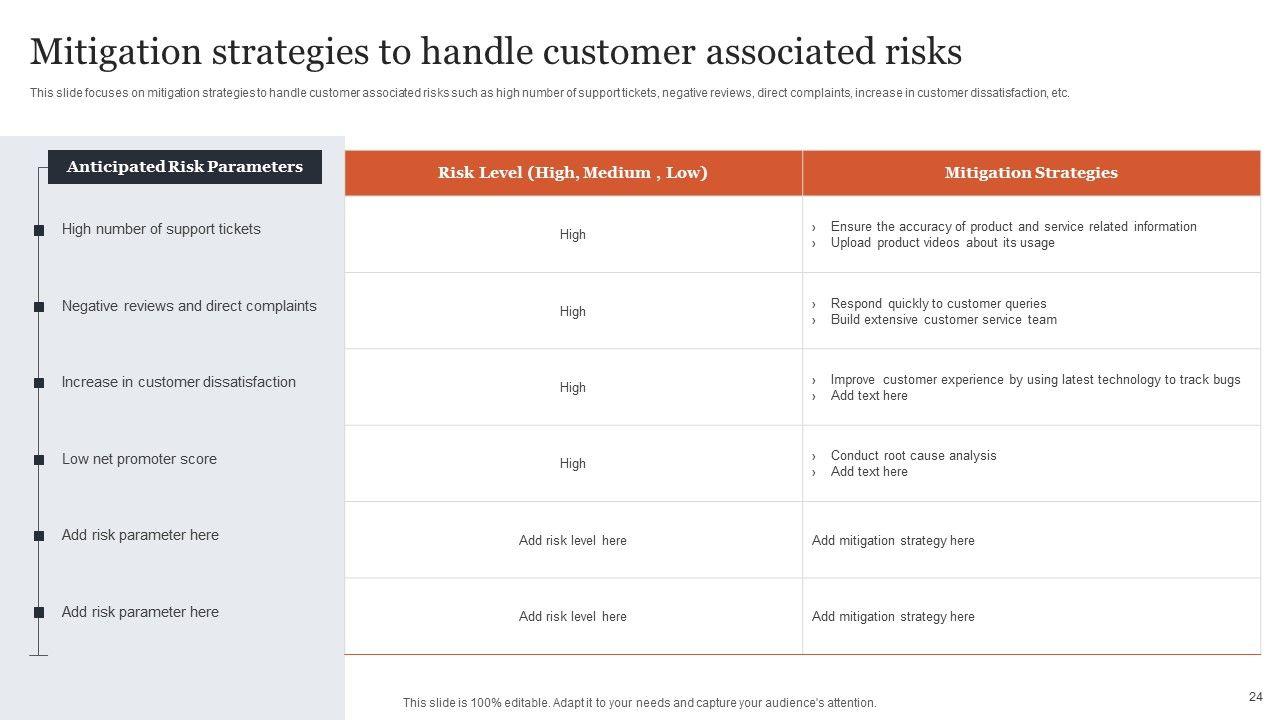Click the bullet marker beside Low net promoter score
The image size is (1280, 720).
tap(39, 460)
